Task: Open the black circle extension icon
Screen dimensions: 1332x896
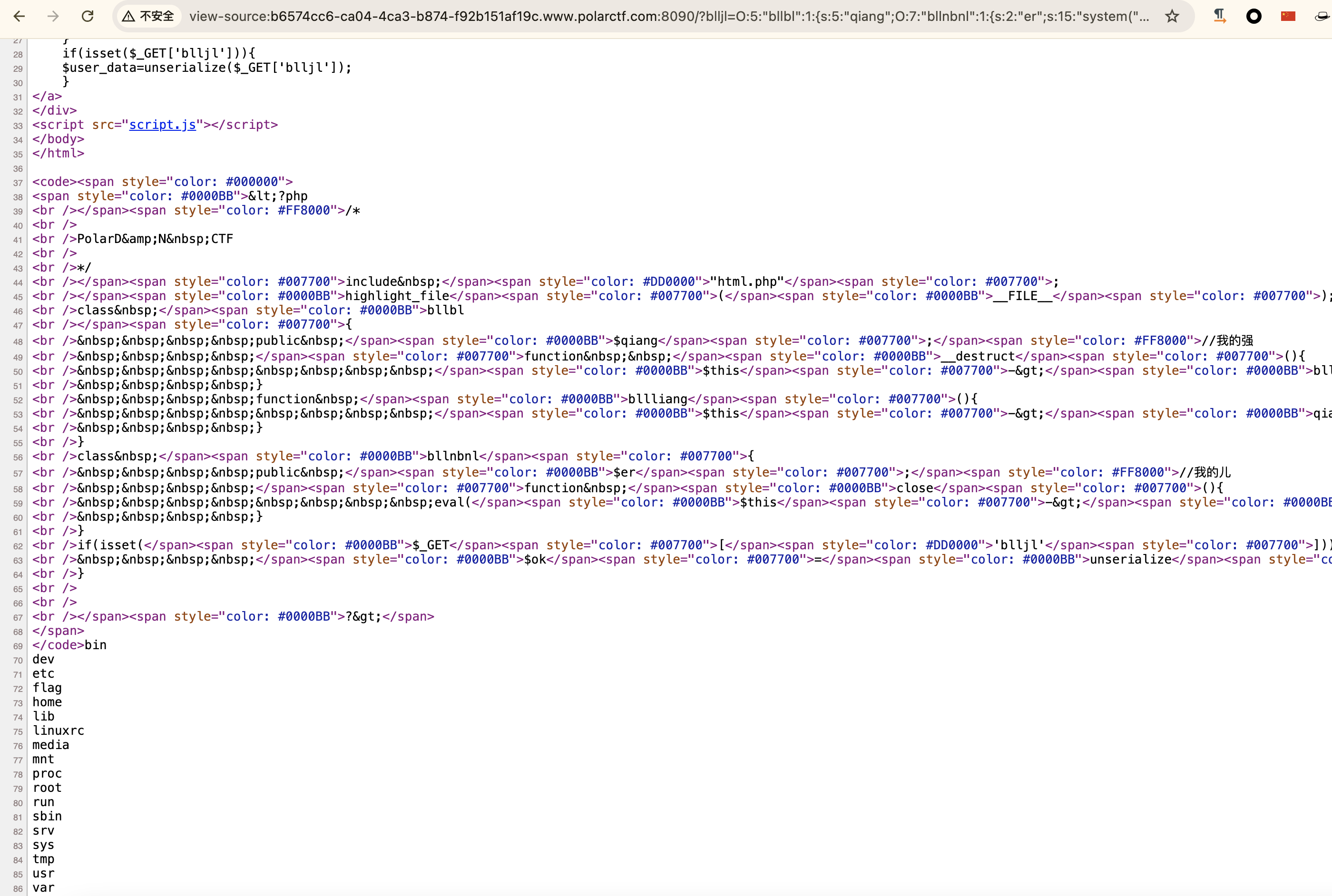Action: tap(1254, 16)
